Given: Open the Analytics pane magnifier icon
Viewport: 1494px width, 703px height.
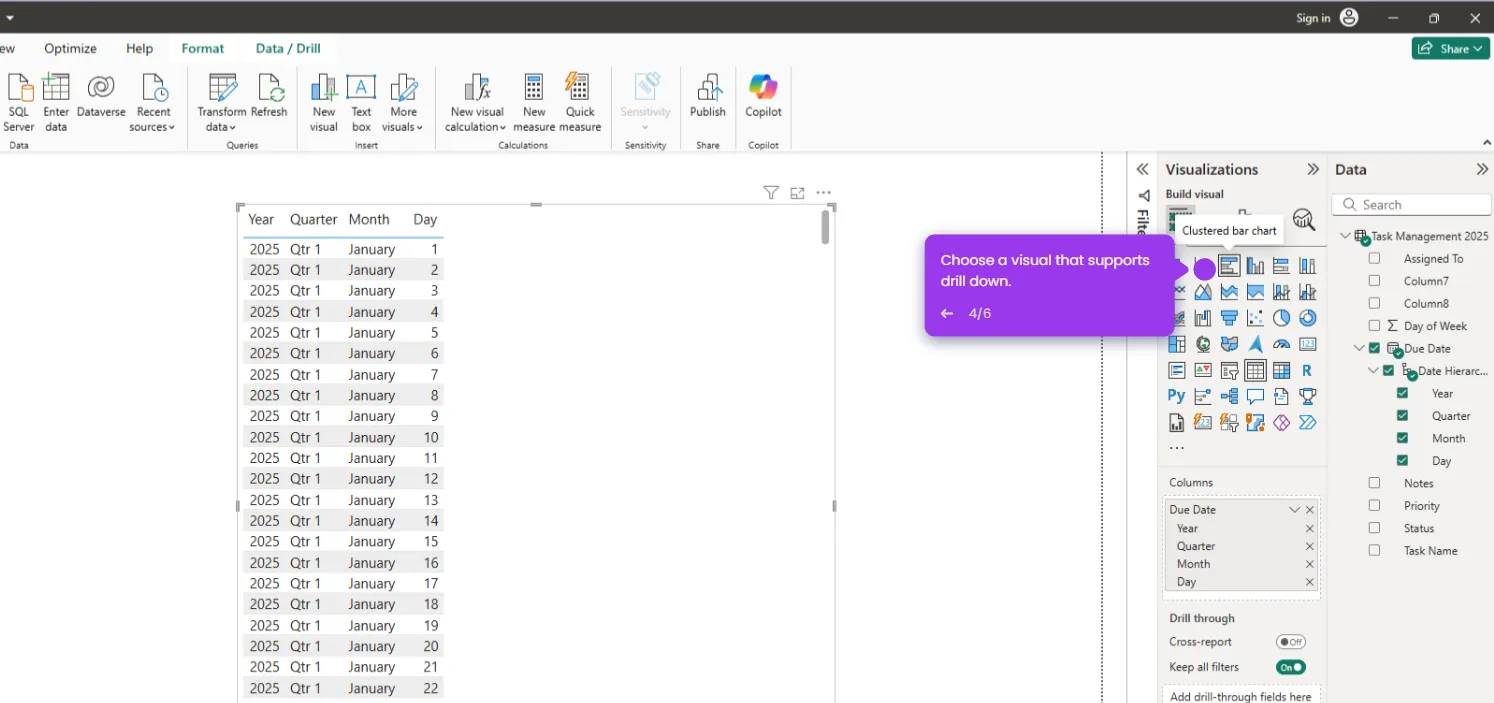Looking at the screenshot, I should point(1303,219).
